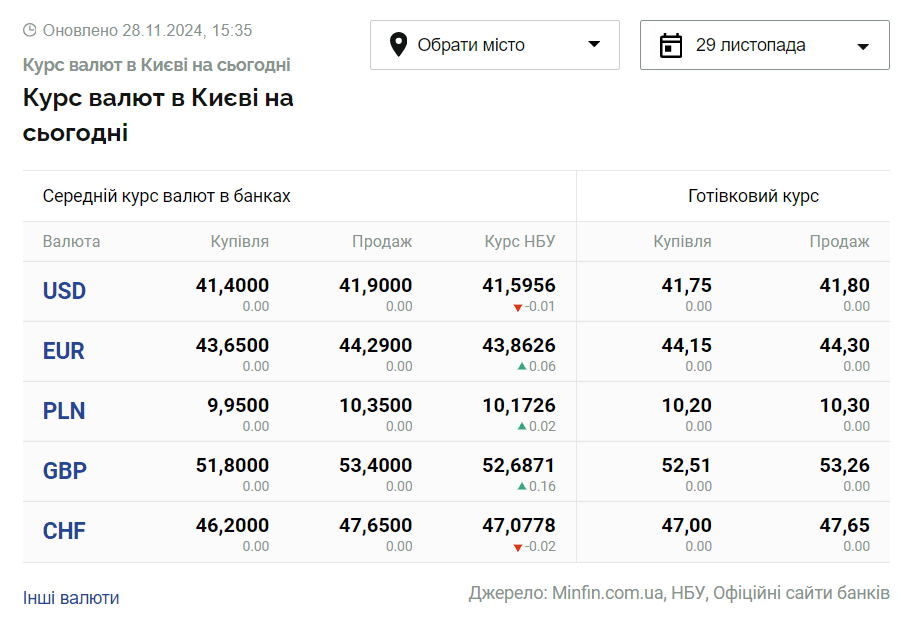Click cash Купівля column header
Viewport: 912px width, 633px height.
coord(682,241)
